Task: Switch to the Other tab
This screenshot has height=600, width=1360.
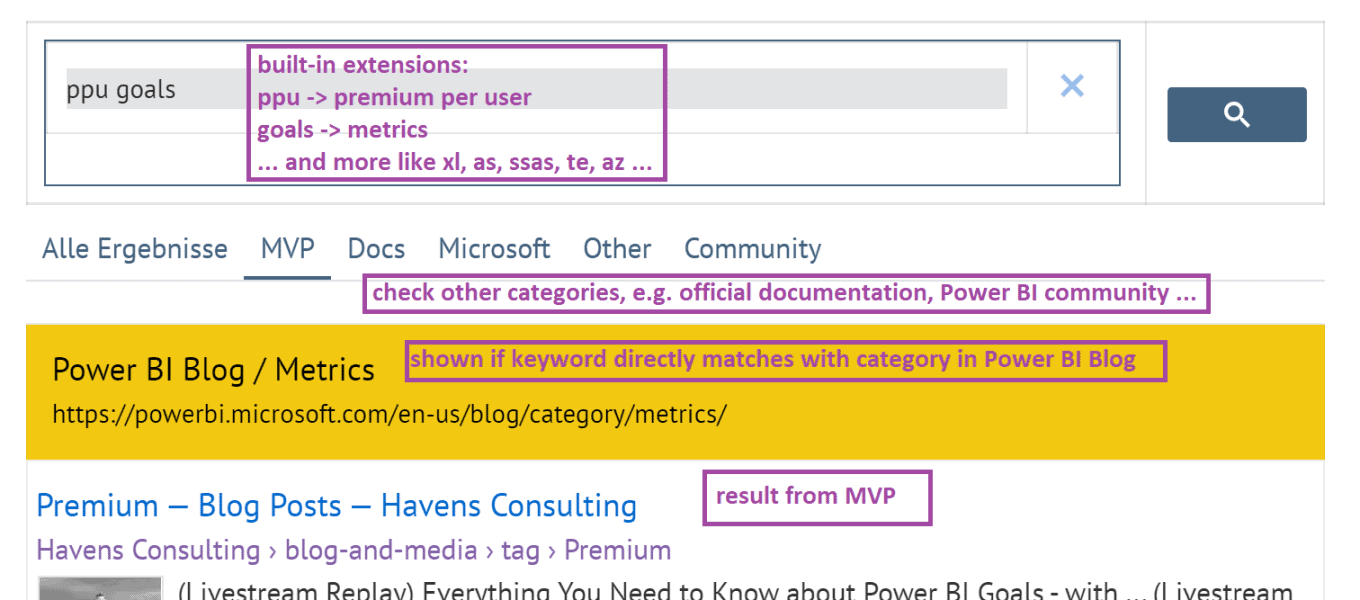Action: [x=617, y=249]
